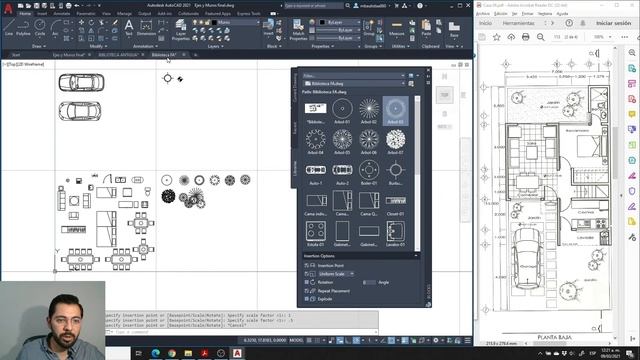Click the Herramientas button in Acrobat

[x=518, y=23]
